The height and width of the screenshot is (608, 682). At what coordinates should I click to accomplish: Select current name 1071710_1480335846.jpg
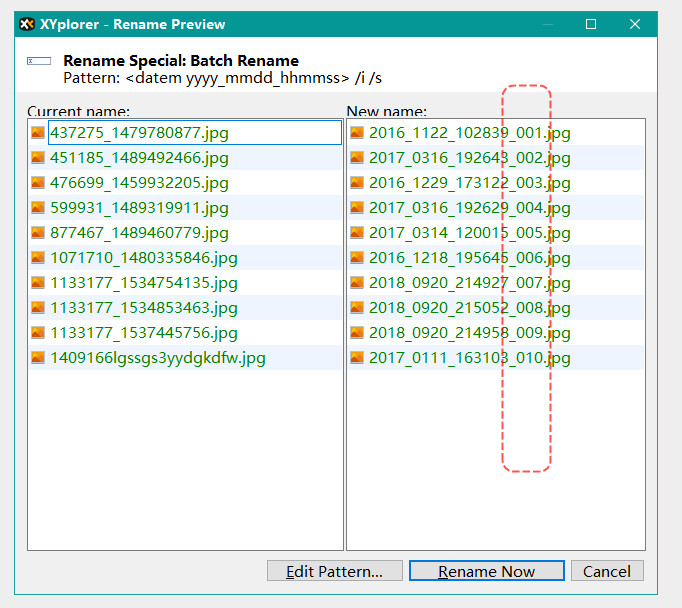(x=144, y=257)
